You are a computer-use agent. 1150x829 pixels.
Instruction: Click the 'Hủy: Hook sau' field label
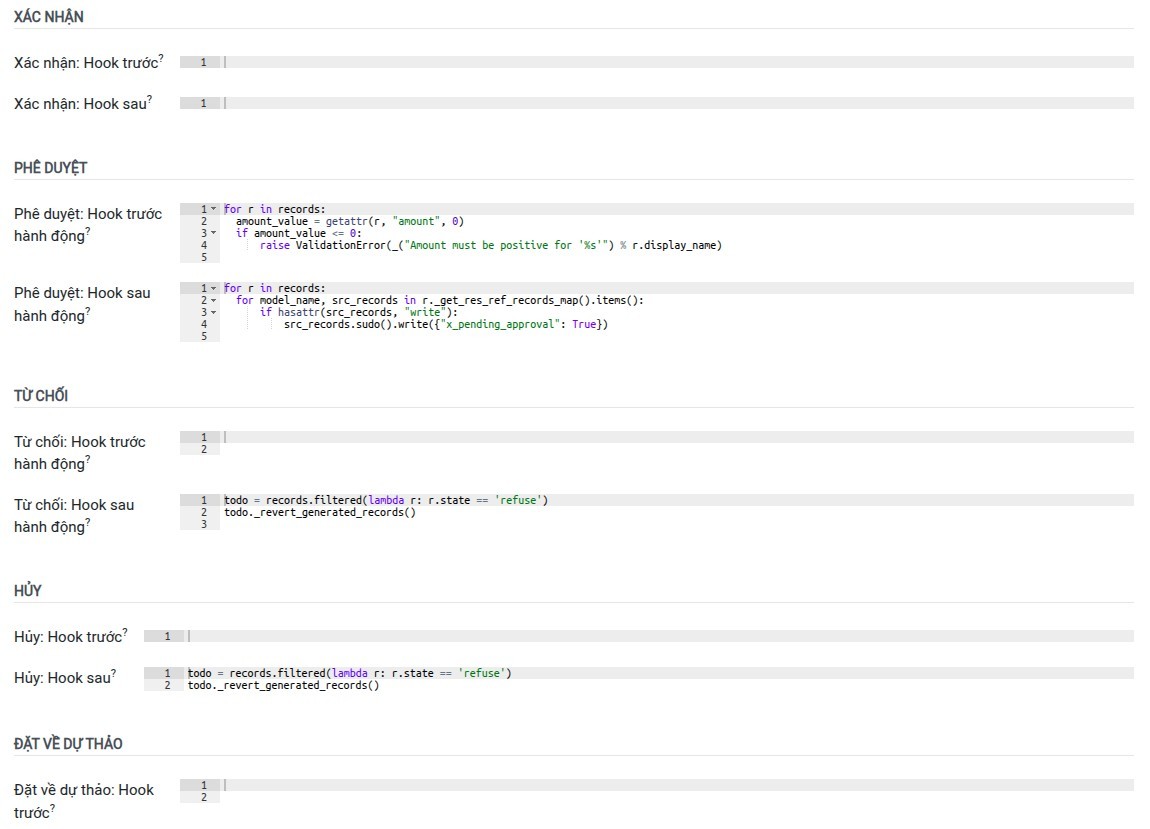point(62,678)
